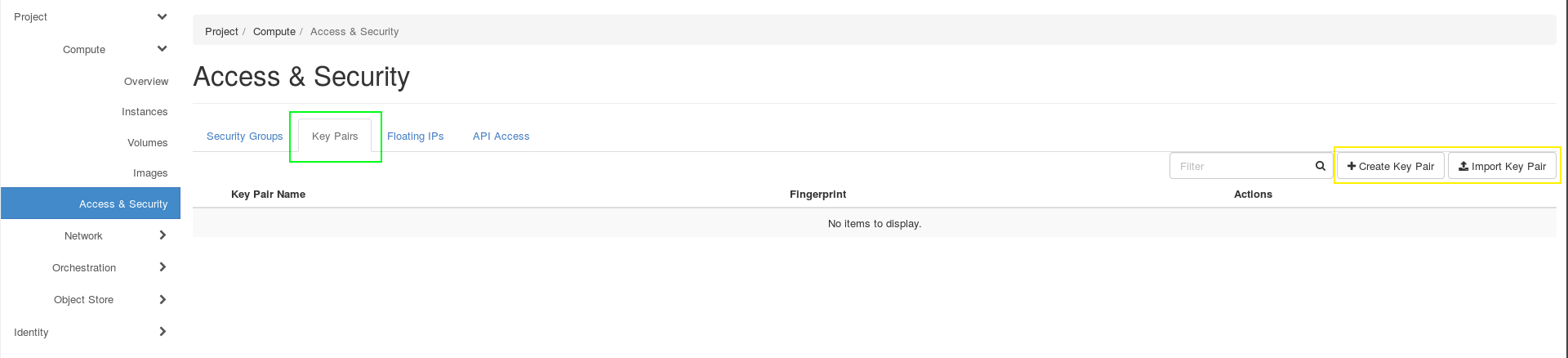1568x358 pixels.
Task: Type in the Filter input field
Action: (1241, 166)
